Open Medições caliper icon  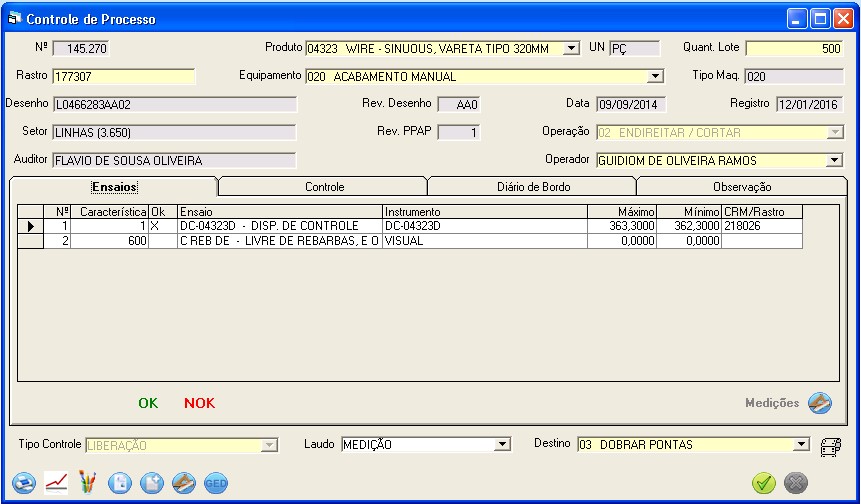(820, 403)
